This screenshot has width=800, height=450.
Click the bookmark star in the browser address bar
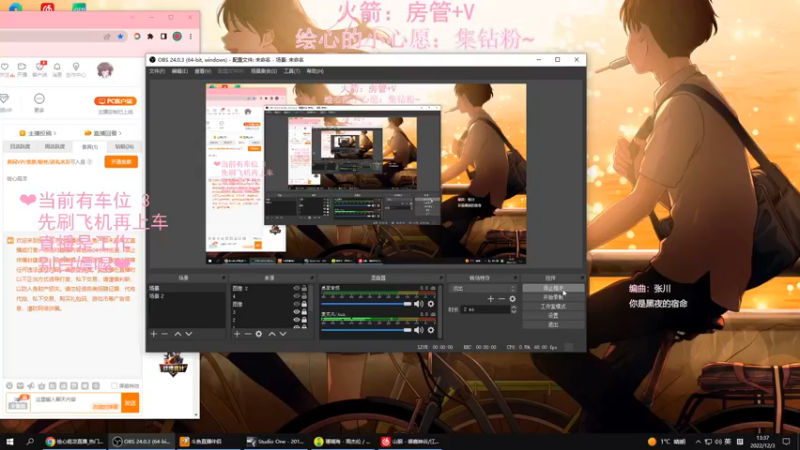(120, 36)
